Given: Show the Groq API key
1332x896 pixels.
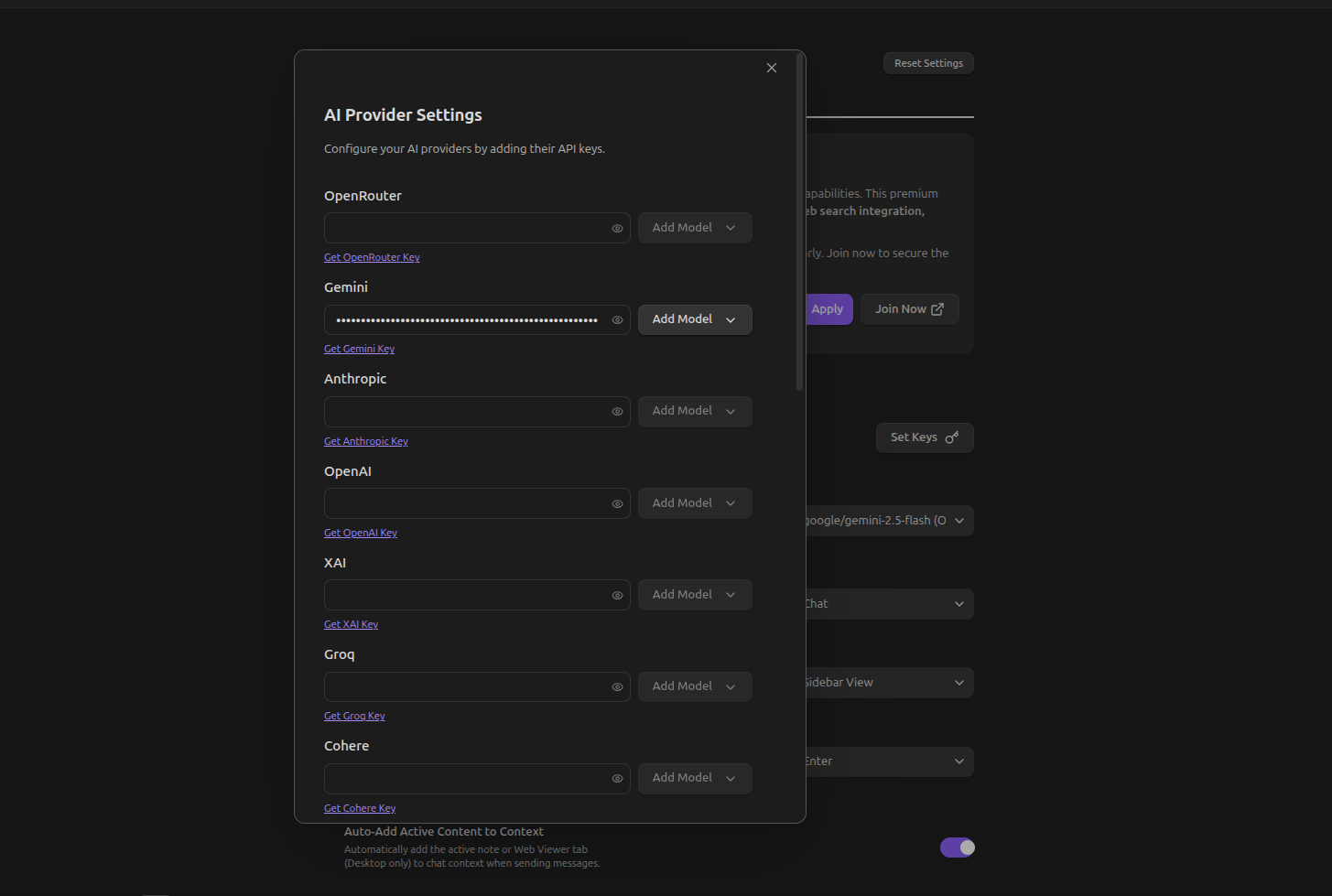Looking at the screenshot, I should point(617,687).
